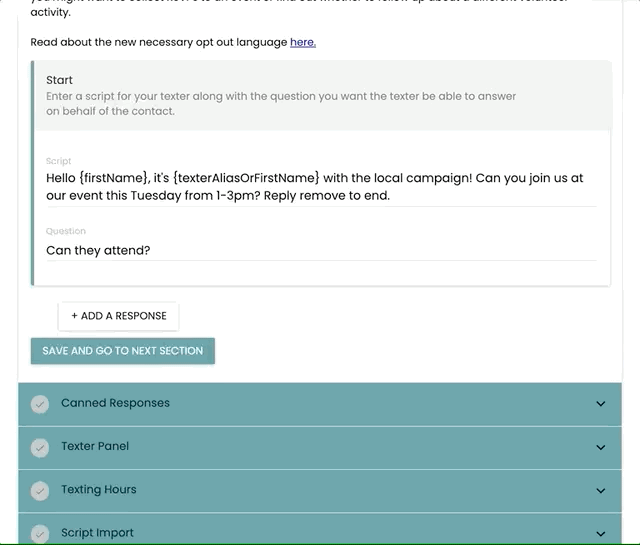The width and height of the screenshot is (640, 545).
Task: Expand Script Import using its chevron arrow
Action: (600, 533)
